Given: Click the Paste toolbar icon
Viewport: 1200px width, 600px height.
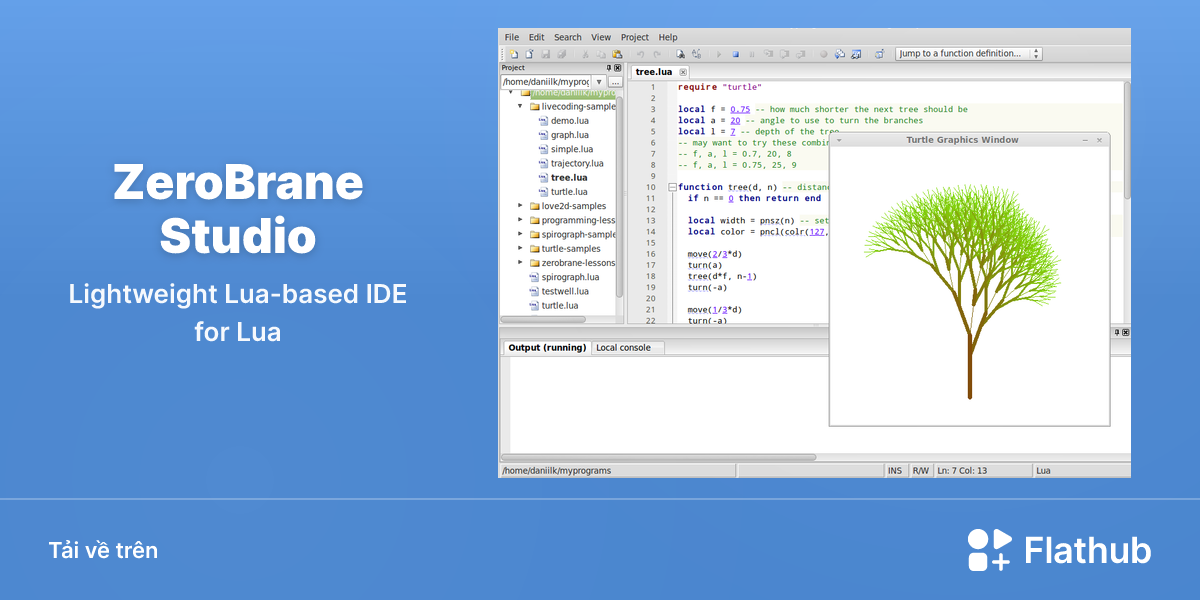Looking at the screenshot, I should [x=617, y=54].
